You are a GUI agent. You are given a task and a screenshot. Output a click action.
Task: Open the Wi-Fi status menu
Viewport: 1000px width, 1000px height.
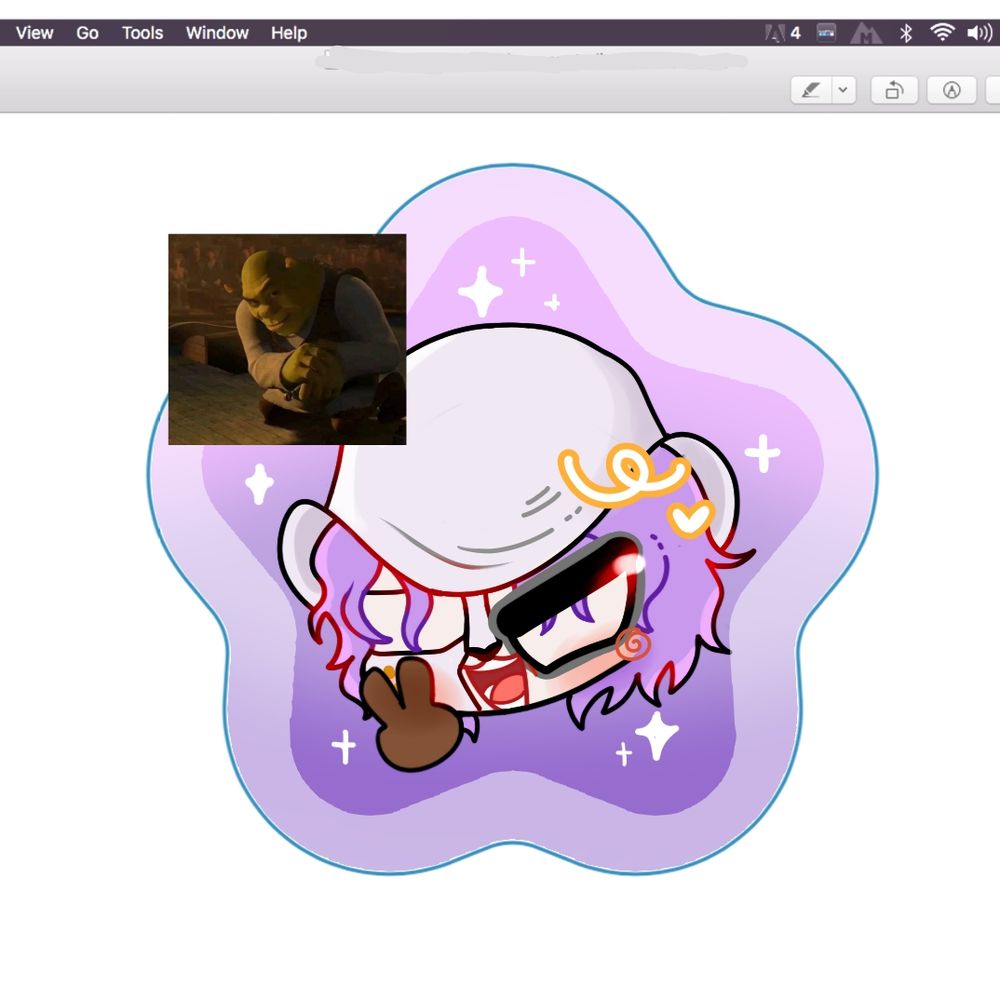pyautogui.click(x=942, y=33)
